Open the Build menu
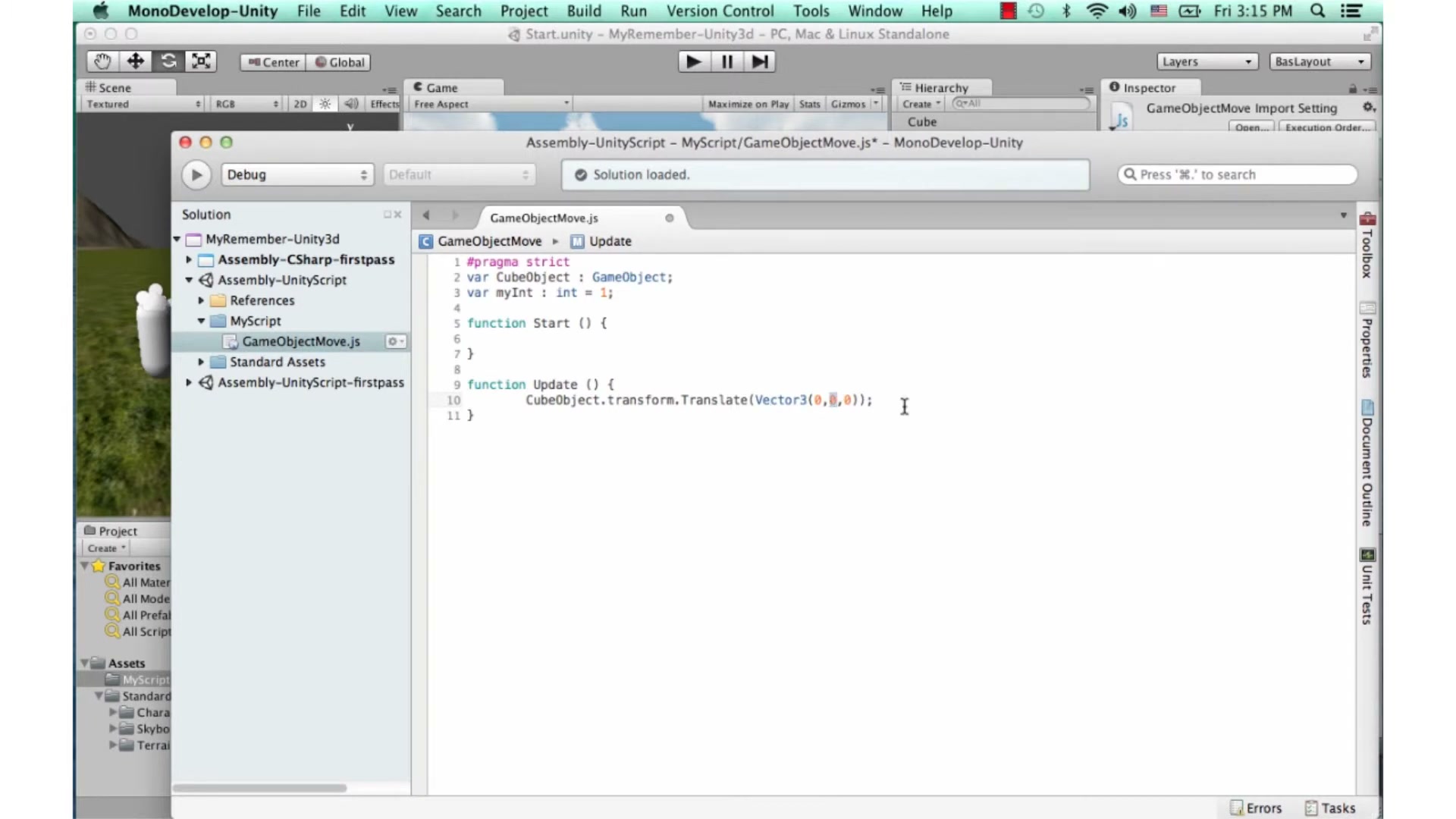Viewport: 1456px width, 819px height. (584, 11)
